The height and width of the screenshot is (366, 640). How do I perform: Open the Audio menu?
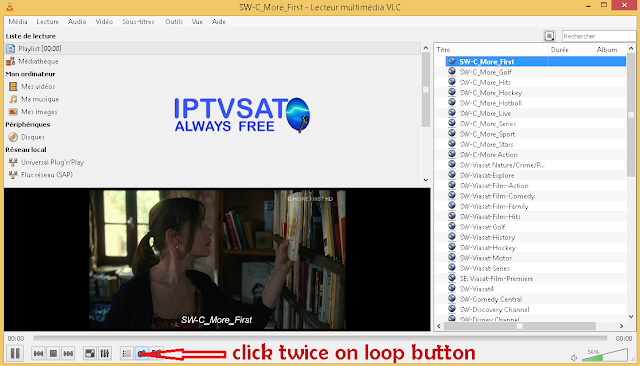tap(77, 22)
